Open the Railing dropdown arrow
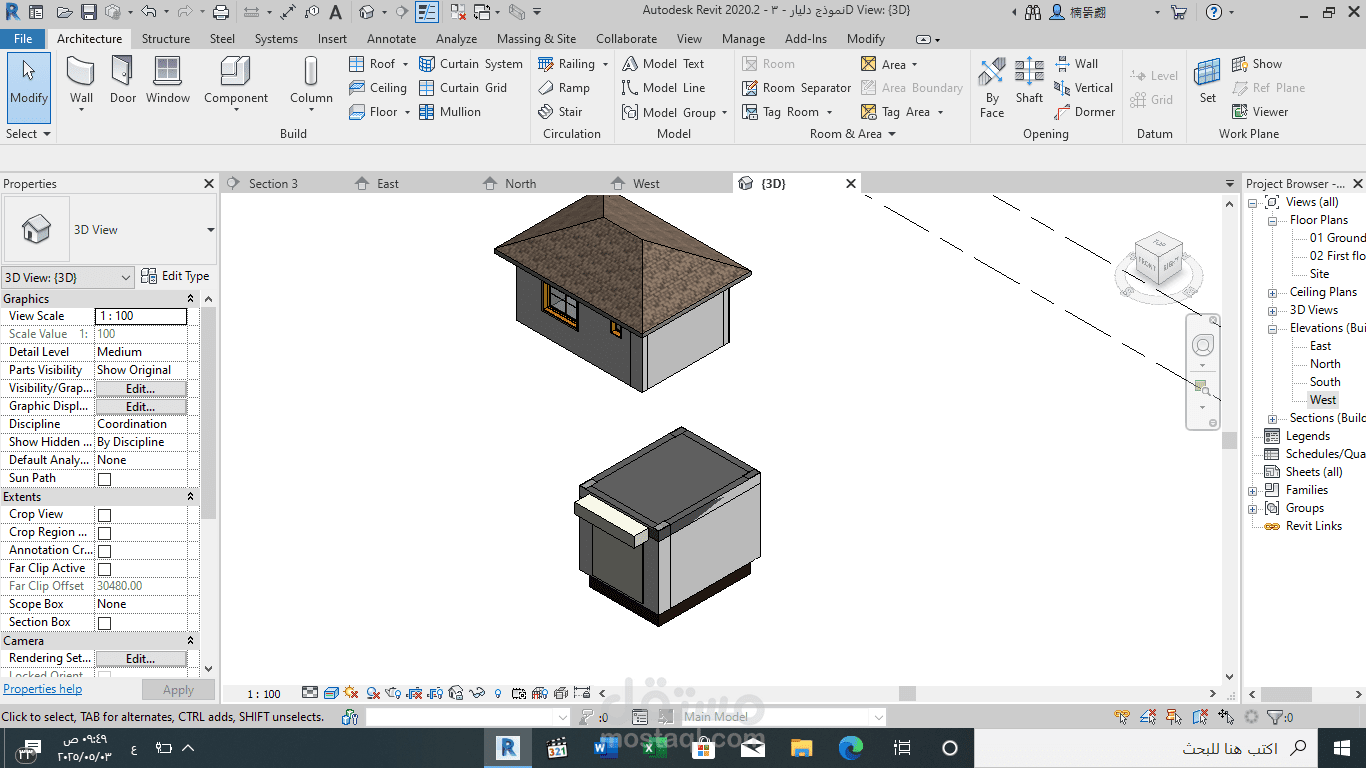The width and height of the screenshot is (1366, 768). (x=604, y=64)
